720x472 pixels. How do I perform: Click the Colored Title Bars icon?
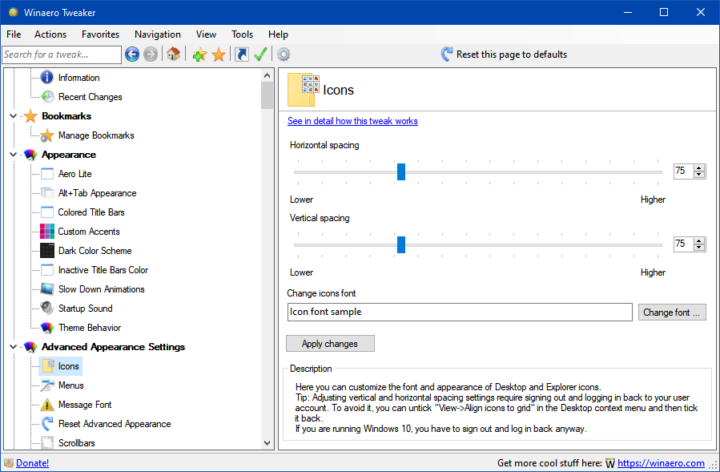[47, 212]
